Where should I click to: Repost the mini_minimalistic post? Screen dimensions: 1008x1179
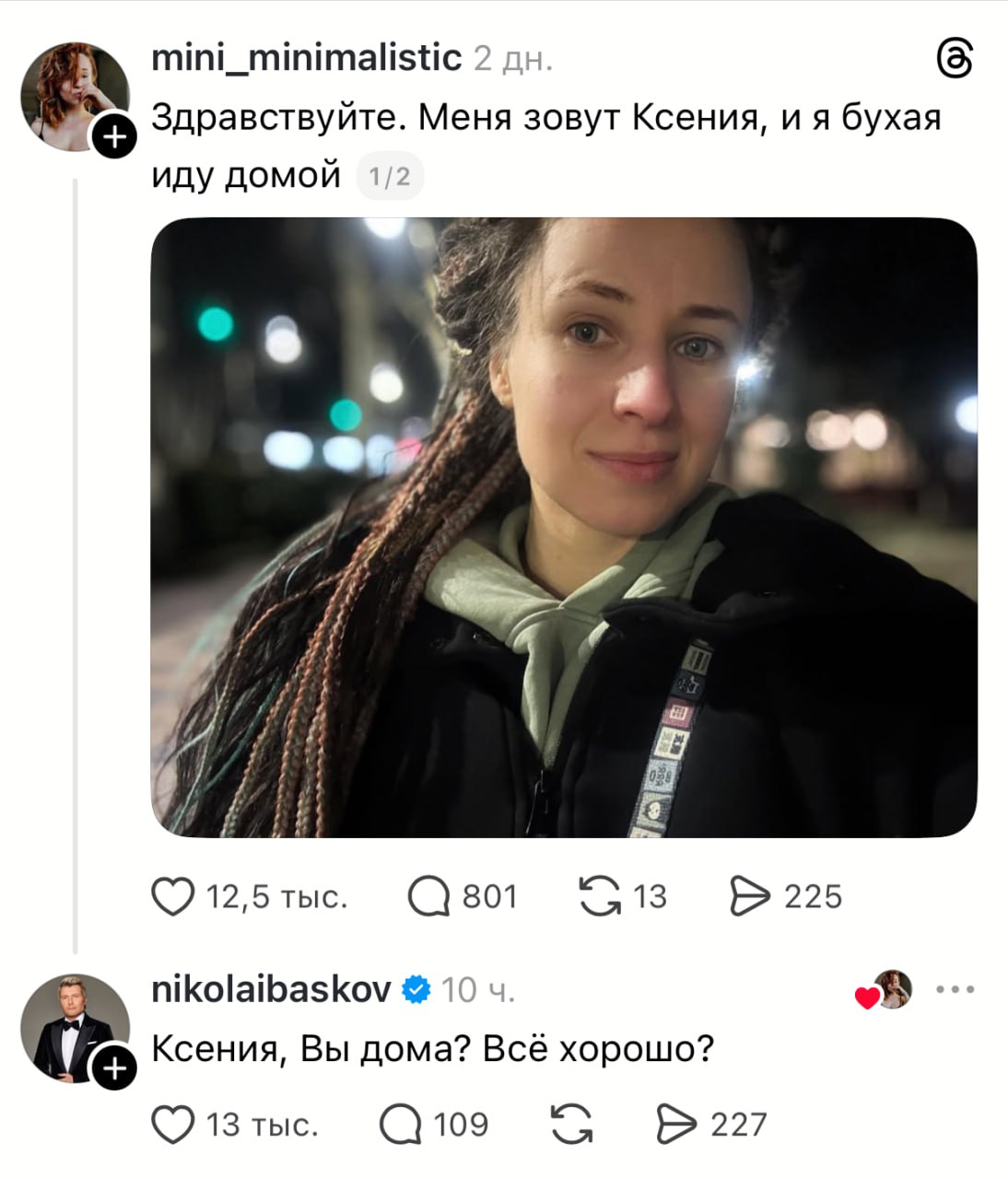pyautogui.click(x=600, y=896)
